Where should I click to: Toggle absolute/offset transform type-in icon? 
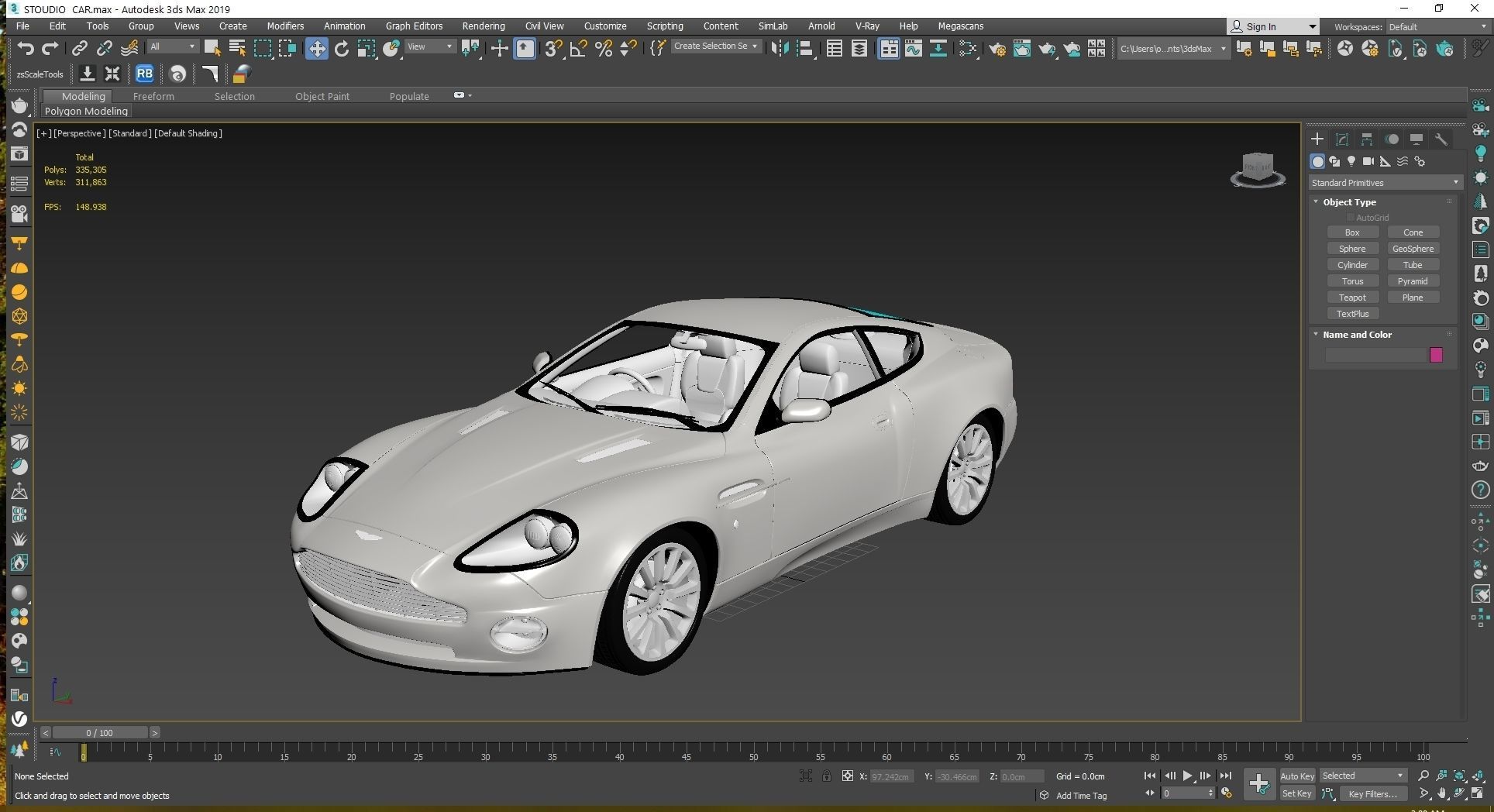[847, 776]
